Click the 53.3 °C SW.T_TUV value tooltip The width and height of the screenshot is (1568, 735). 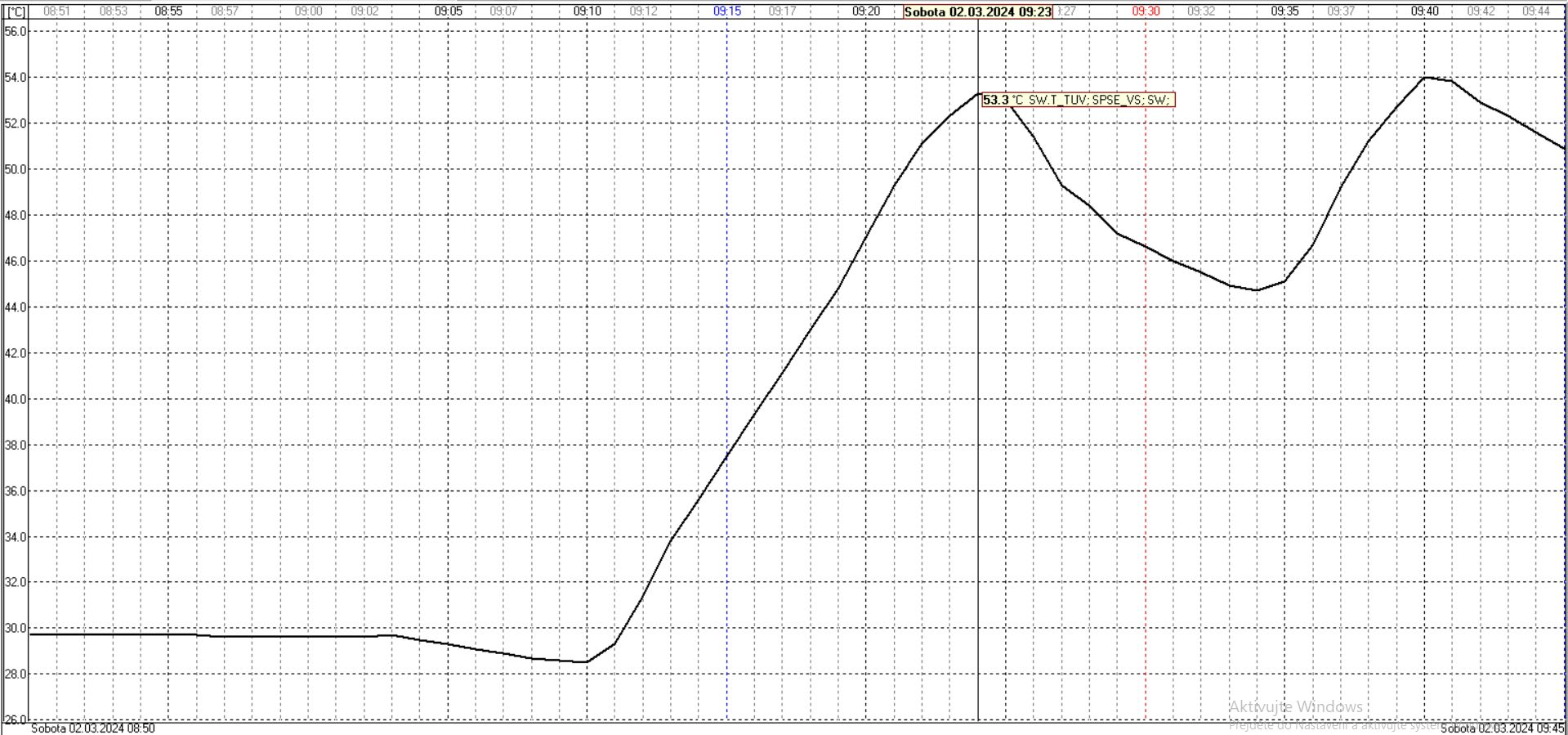pyautogui.click(x=1078, y=100)
